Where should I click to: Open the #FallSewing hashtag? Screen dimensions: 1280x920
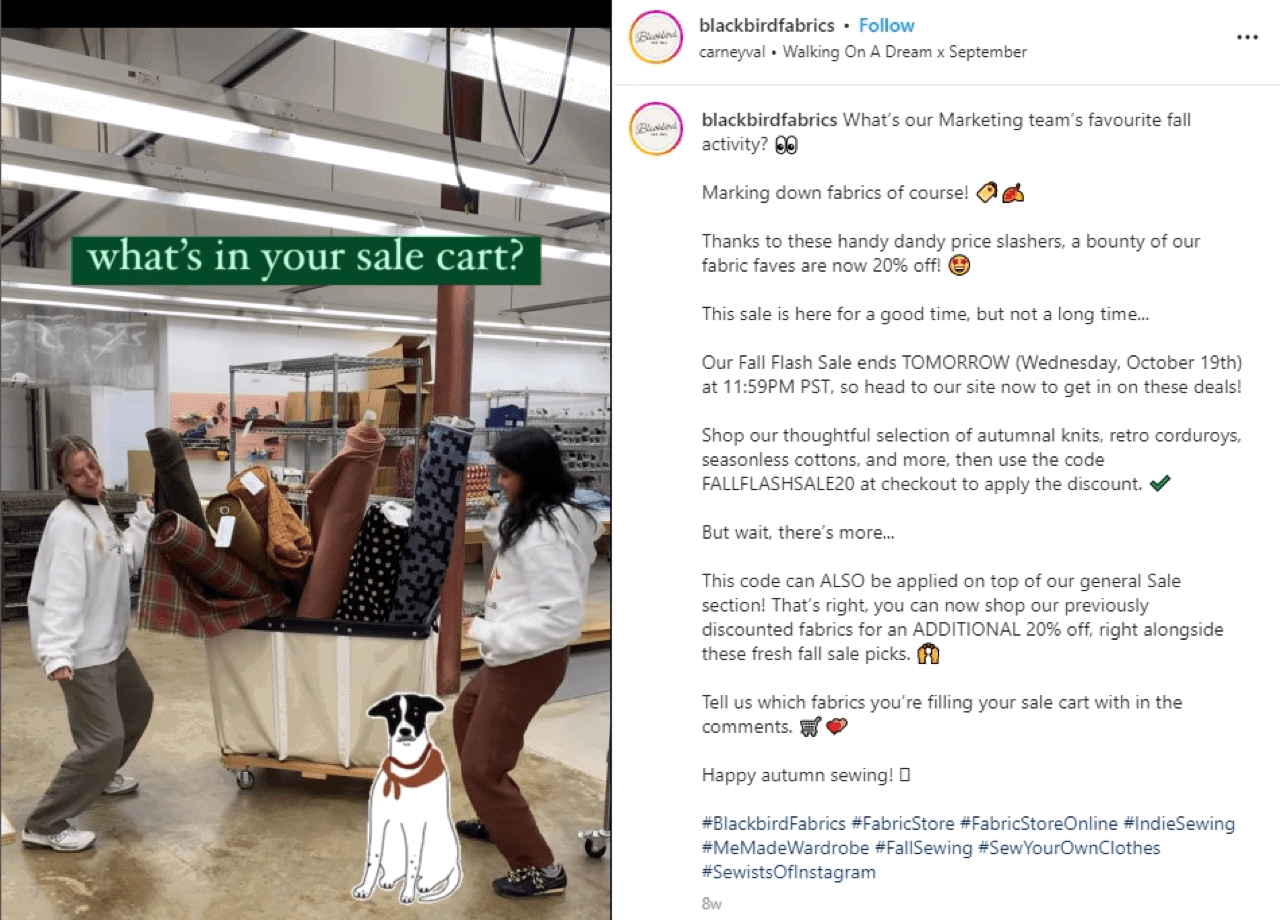pyautogui.click(x=924, y=848)
